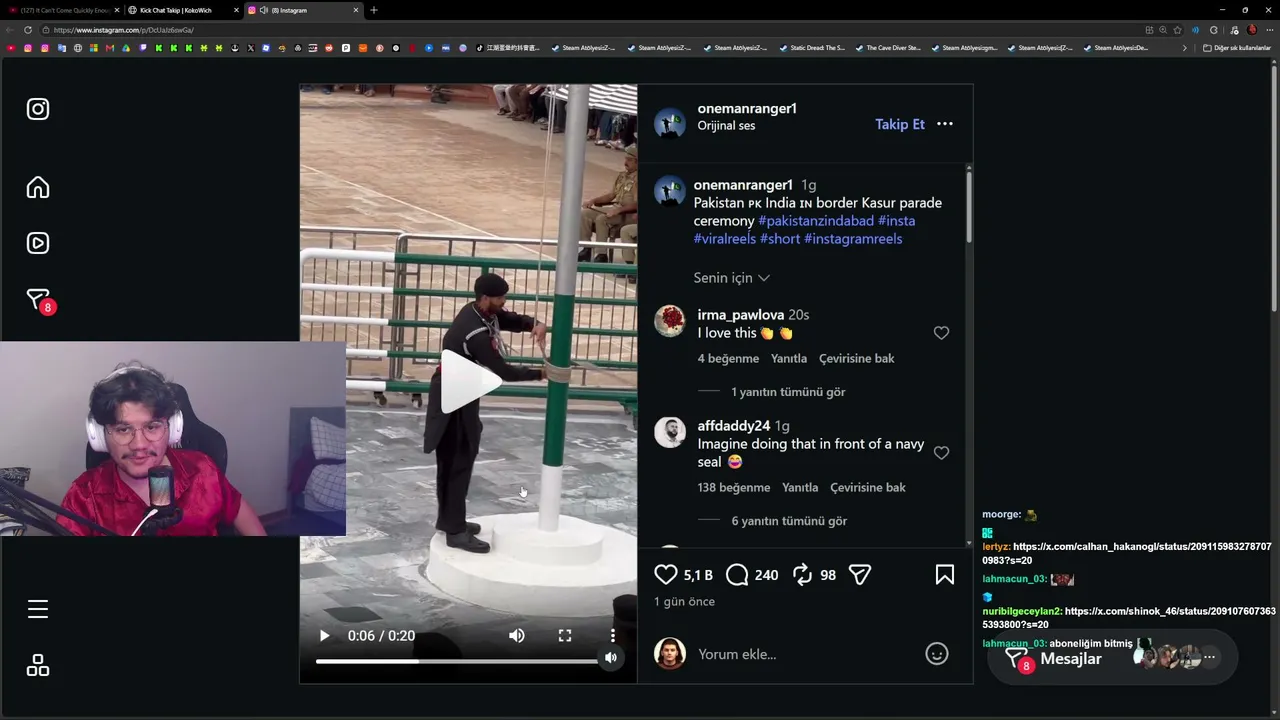Open comments via the speech bubble icon
Screen dimensions: 1280x720
click(x=737, y=574)
